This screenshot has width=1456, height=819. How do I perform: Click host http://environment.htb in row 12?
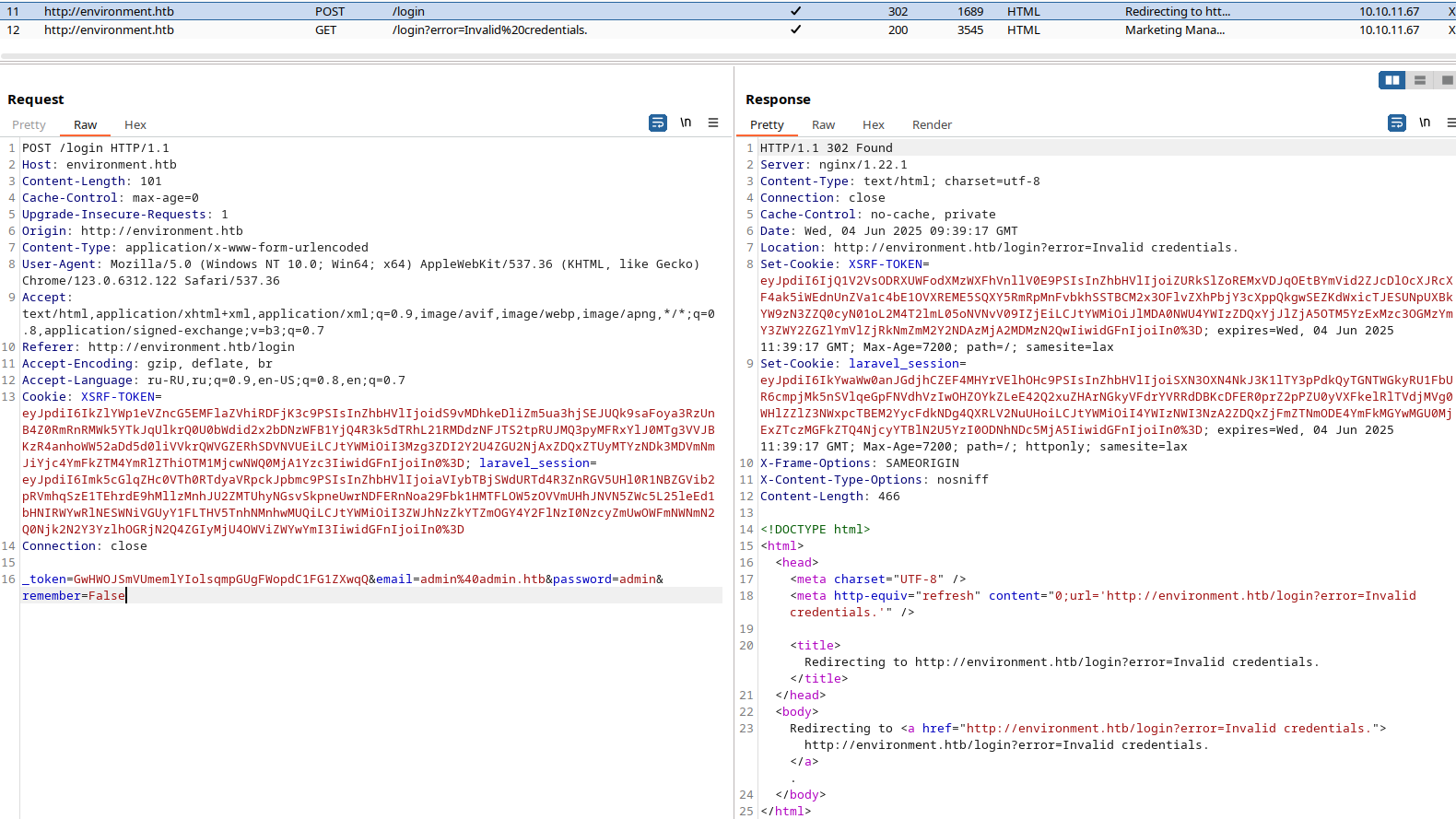click(109, 29)
